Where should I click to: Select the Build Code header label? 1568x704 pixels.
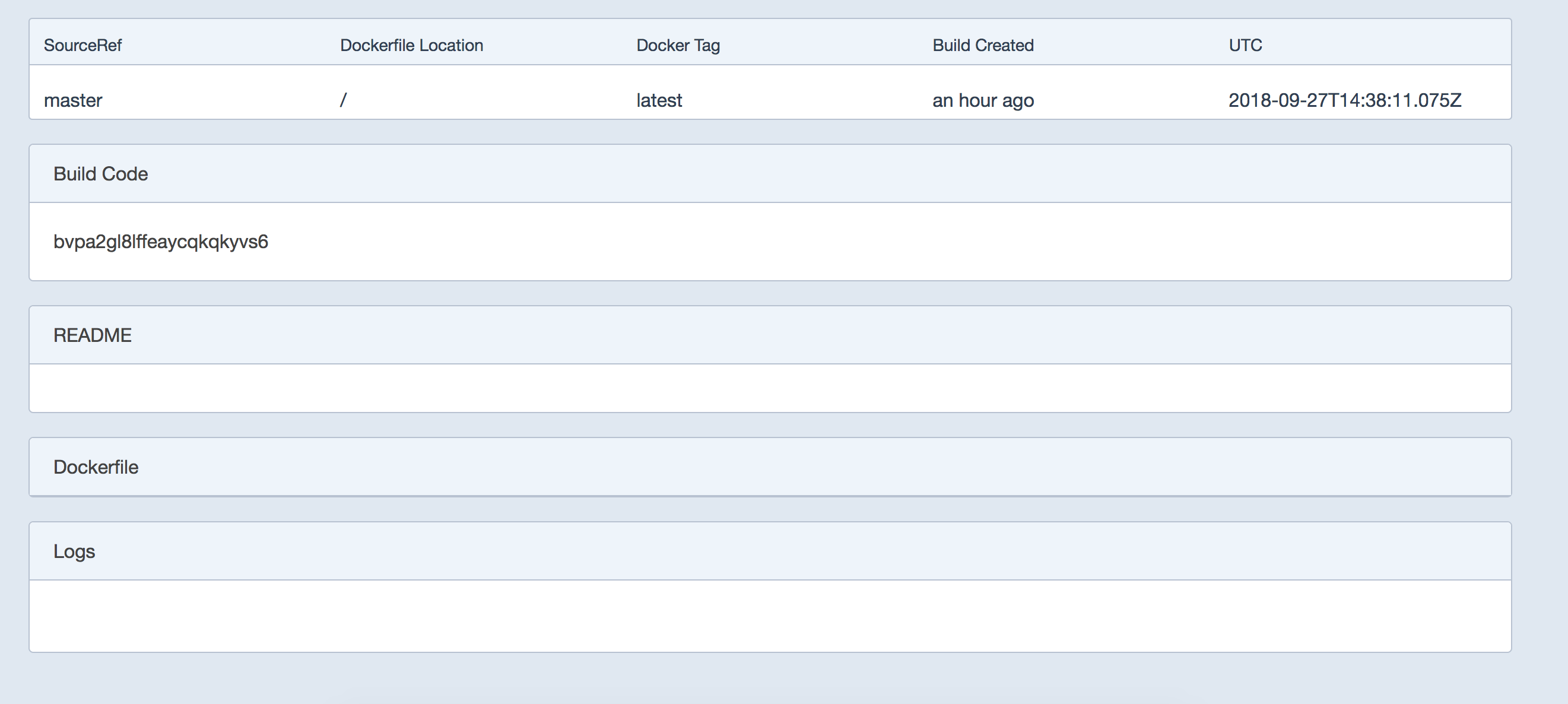pos(101,173)
